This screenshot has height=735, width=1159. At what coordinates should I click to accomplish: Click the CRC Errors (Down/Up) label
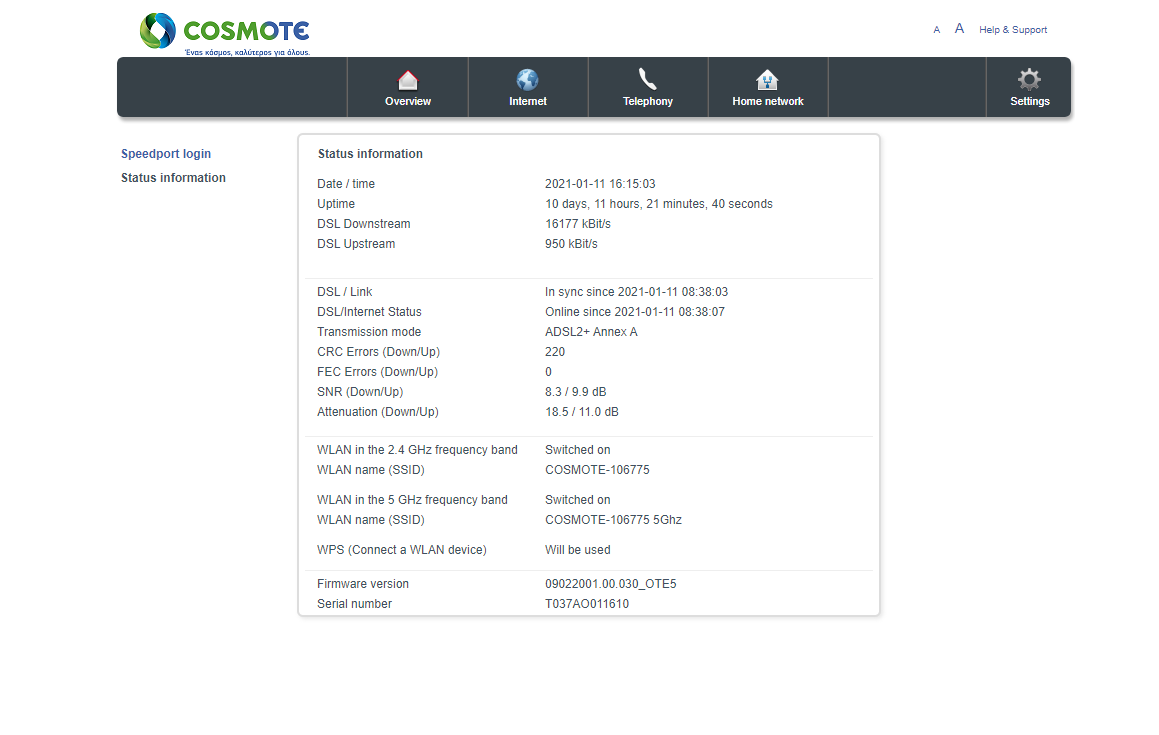point(378,352)
